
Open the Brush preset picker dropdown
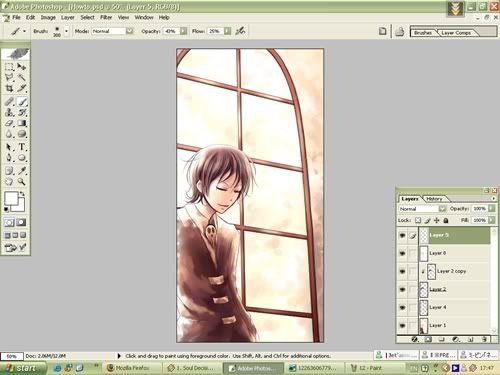coord(66,31)
